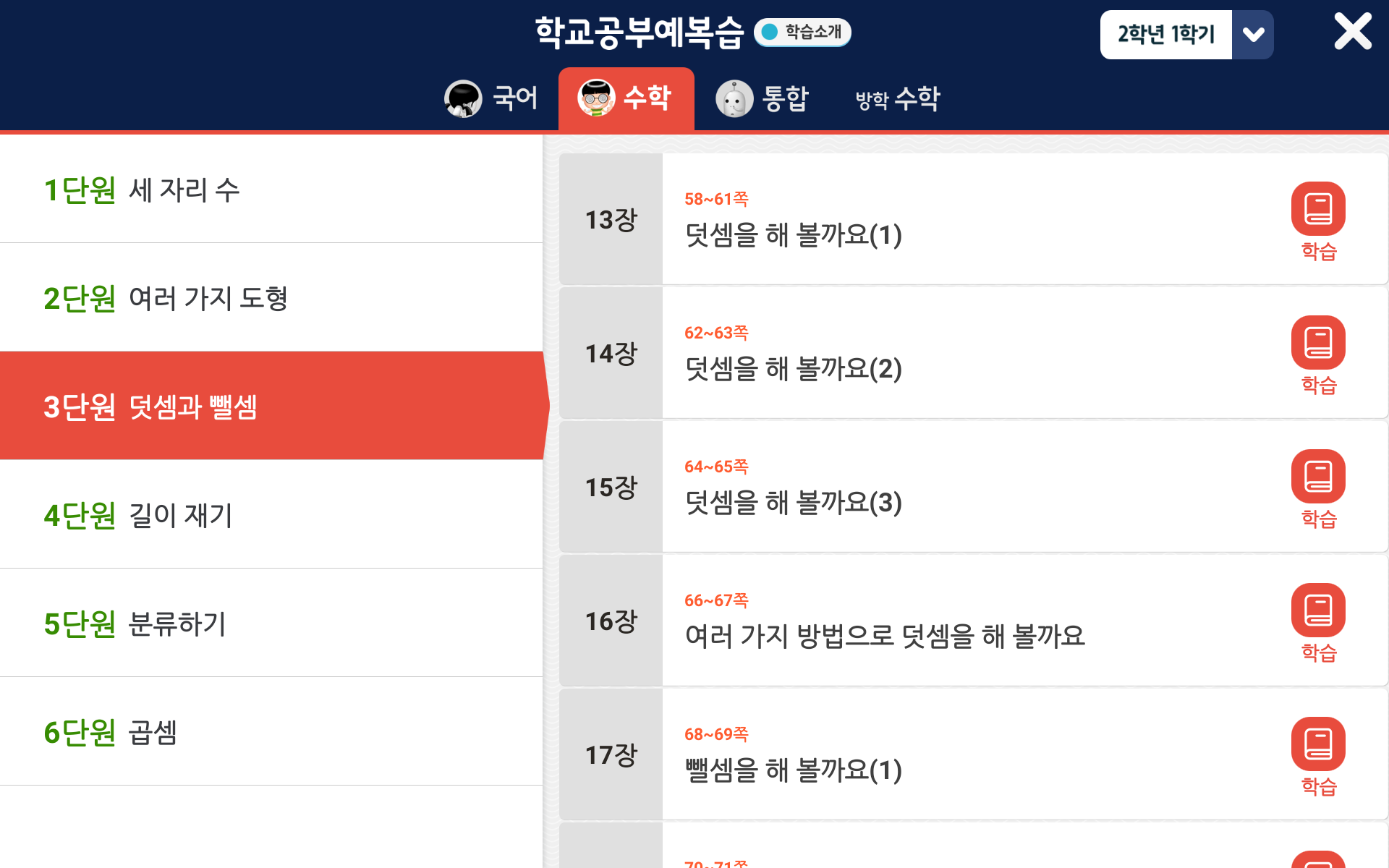This screenshot has width=1389, height=868.
Task: Select 2단원 여러 가지 도형
Action: point(271,297)
